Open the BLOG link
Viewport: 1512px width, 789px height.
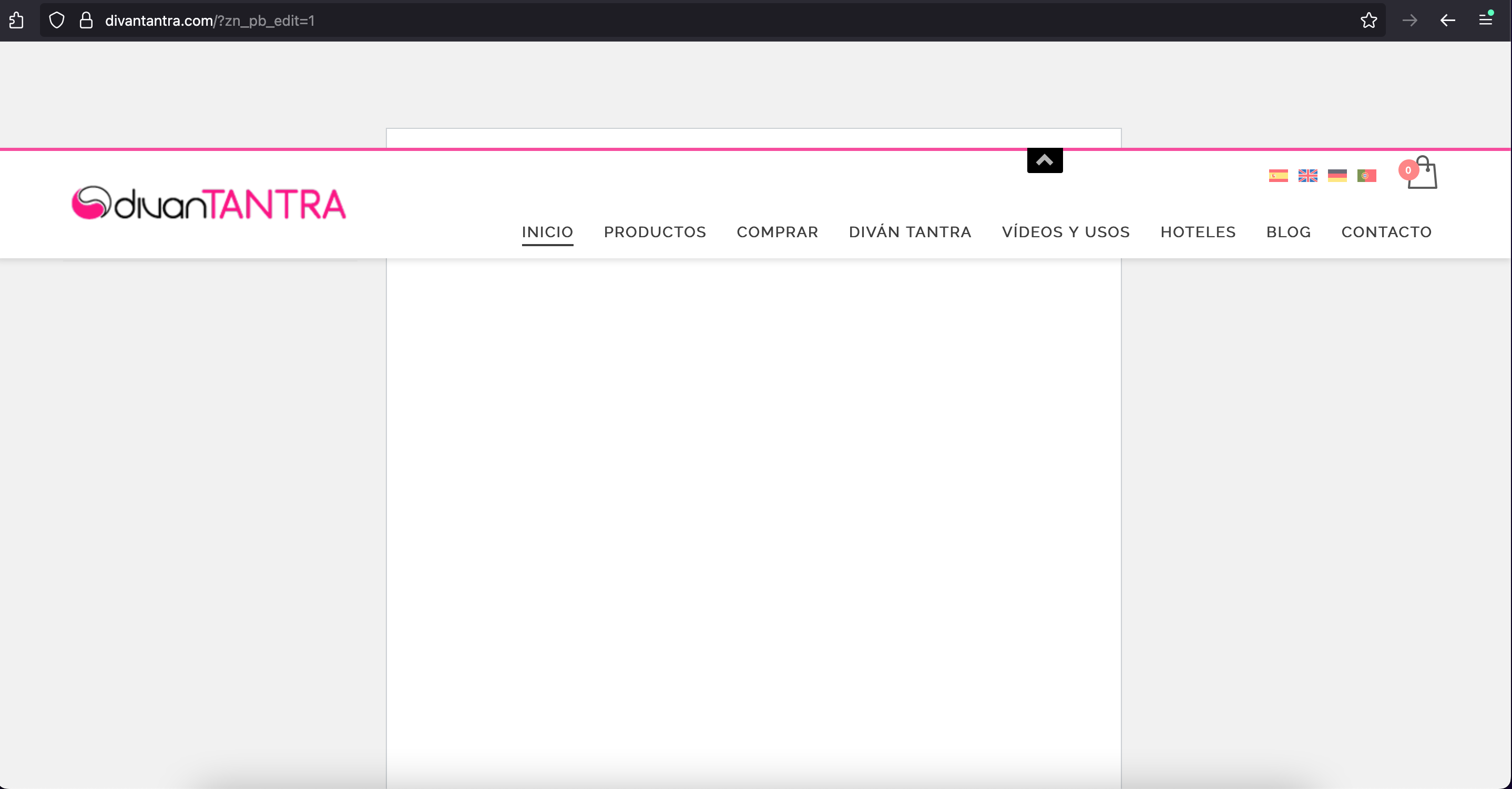[x=1288, y=232]
